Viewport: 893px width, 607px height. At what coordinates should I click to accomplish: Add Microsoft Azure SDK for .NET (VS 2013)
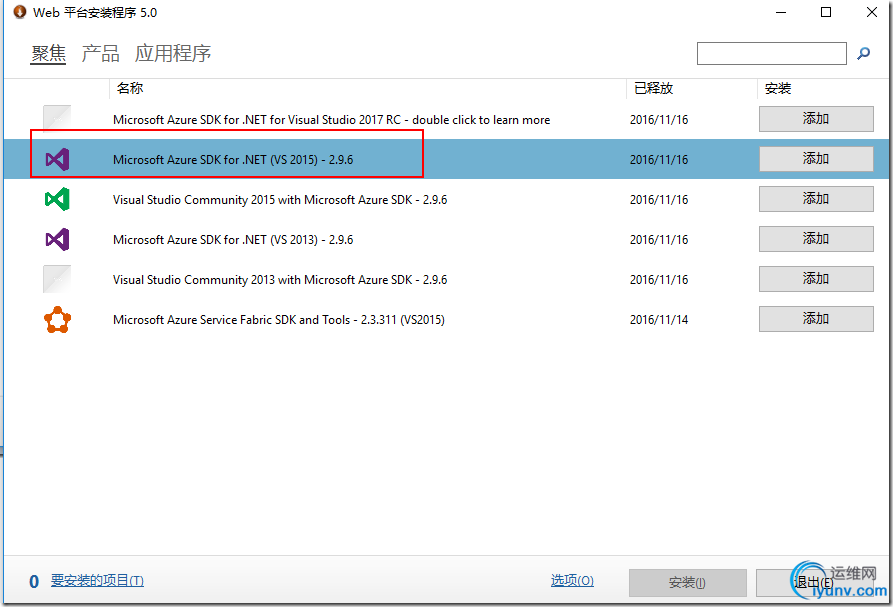click(x=816, y=239)
